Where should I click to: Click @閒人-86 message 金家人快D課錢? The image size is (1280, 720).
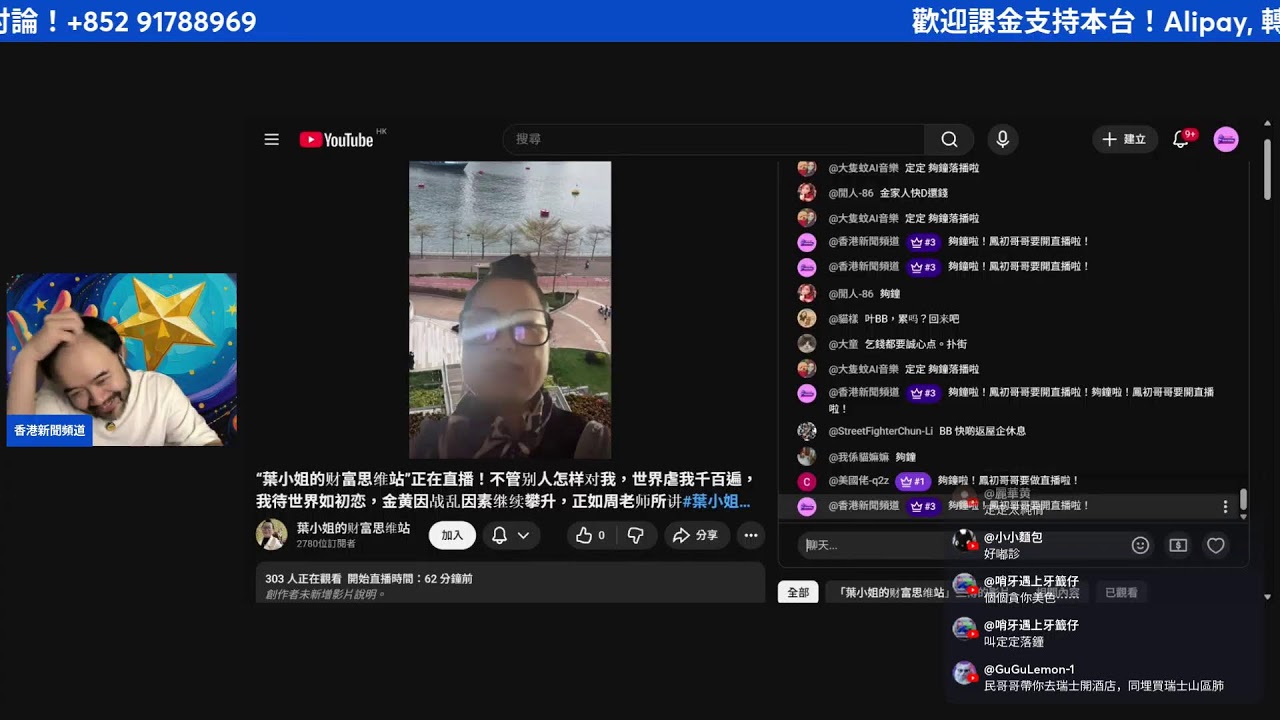point(914,193)
